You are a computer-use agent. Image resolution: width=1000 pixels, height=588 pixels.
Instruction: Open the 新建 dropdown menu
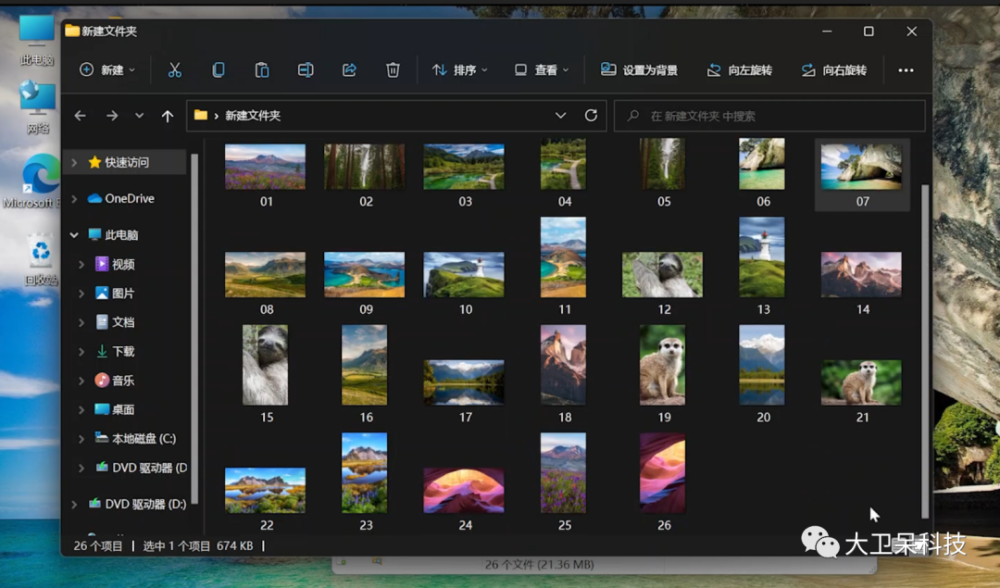point(107,70)
